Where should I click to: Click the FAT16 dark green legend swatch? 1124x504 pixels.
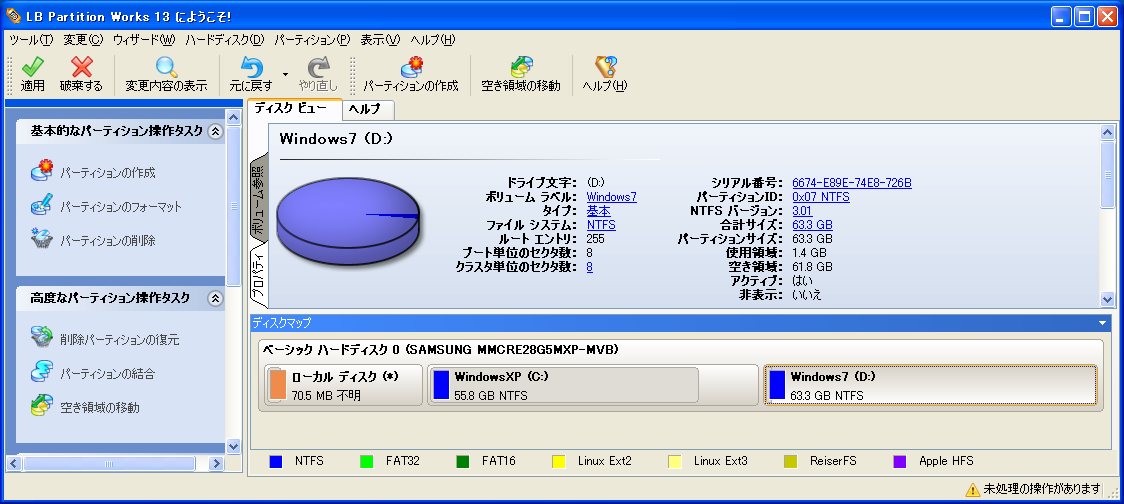[x=463, y=462]
